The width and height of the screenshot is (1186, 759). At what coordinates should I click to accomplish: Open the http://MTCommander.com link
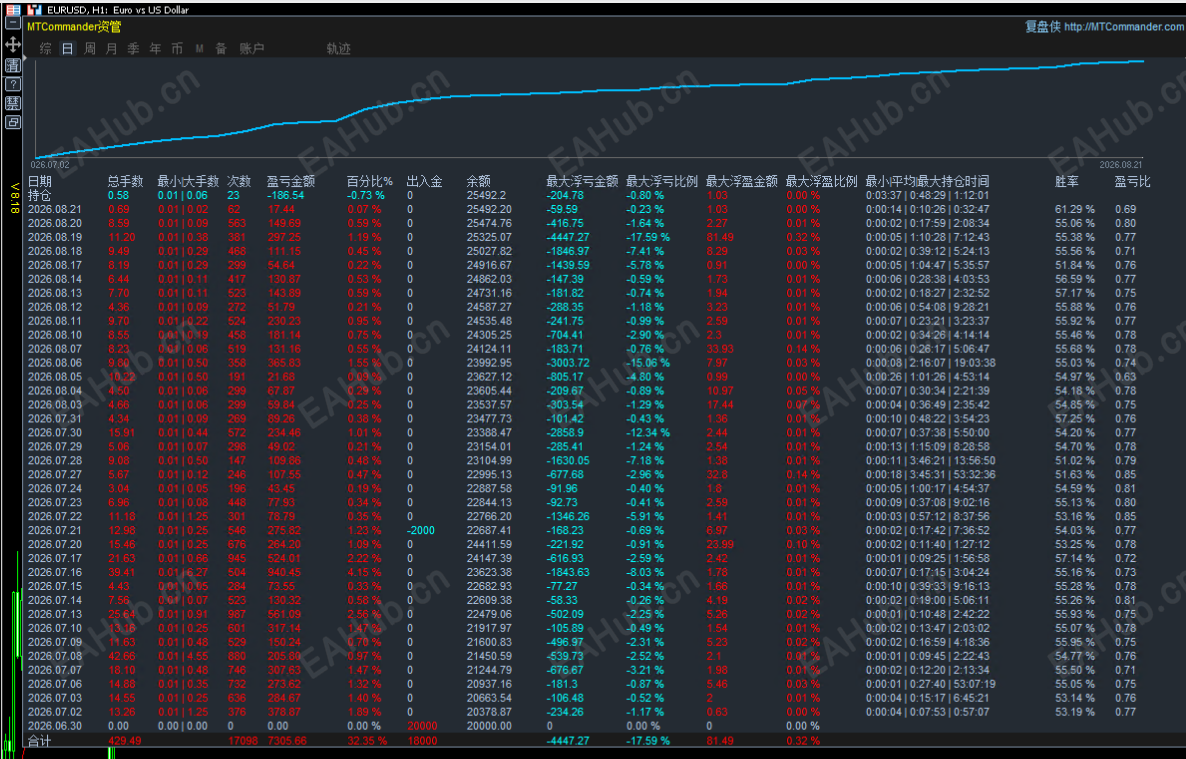pyautogui.click(x=1124, y=26)
